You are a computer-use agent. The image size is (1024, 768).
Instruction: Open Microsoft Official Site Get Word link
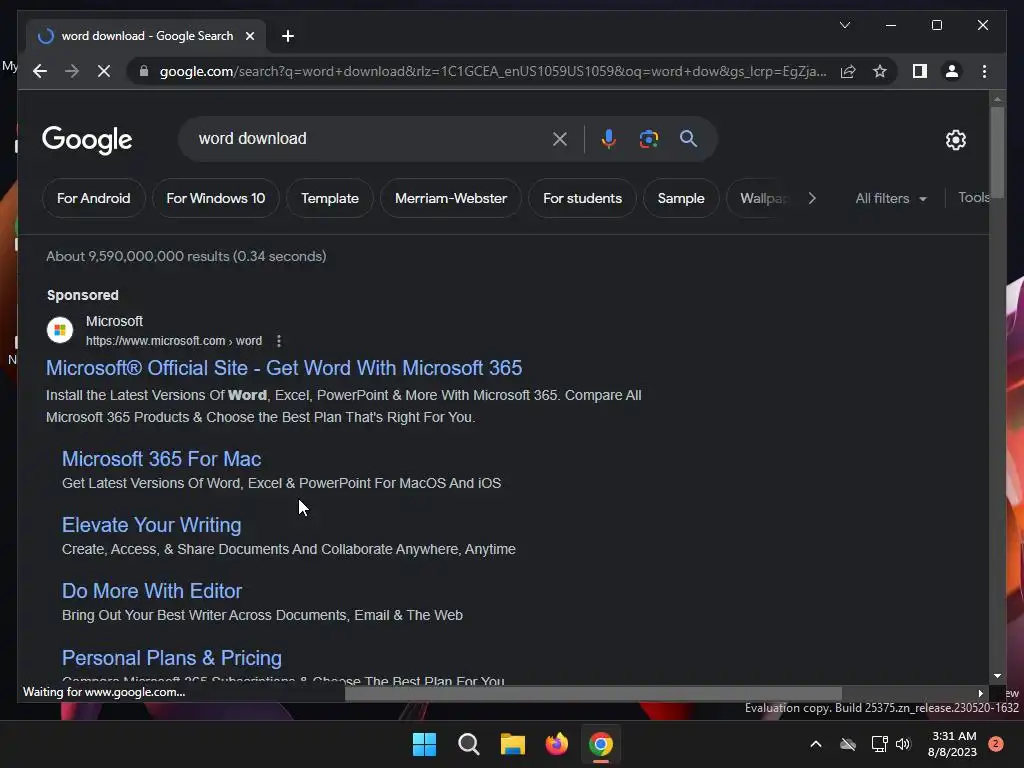[x=284, y=368]
